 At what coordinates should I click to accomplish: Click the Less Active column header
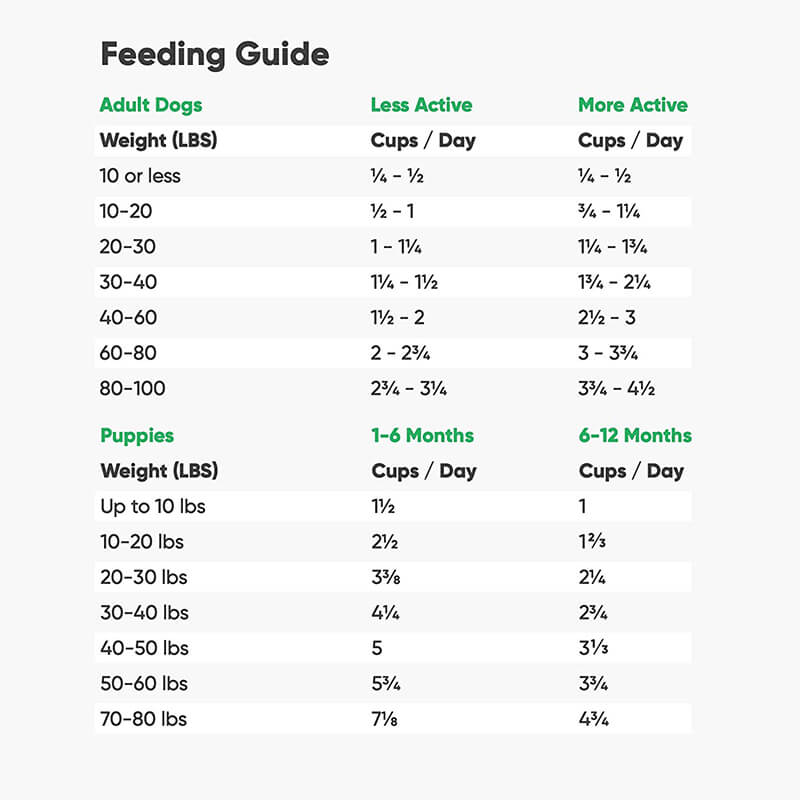(x=421, y=105)
